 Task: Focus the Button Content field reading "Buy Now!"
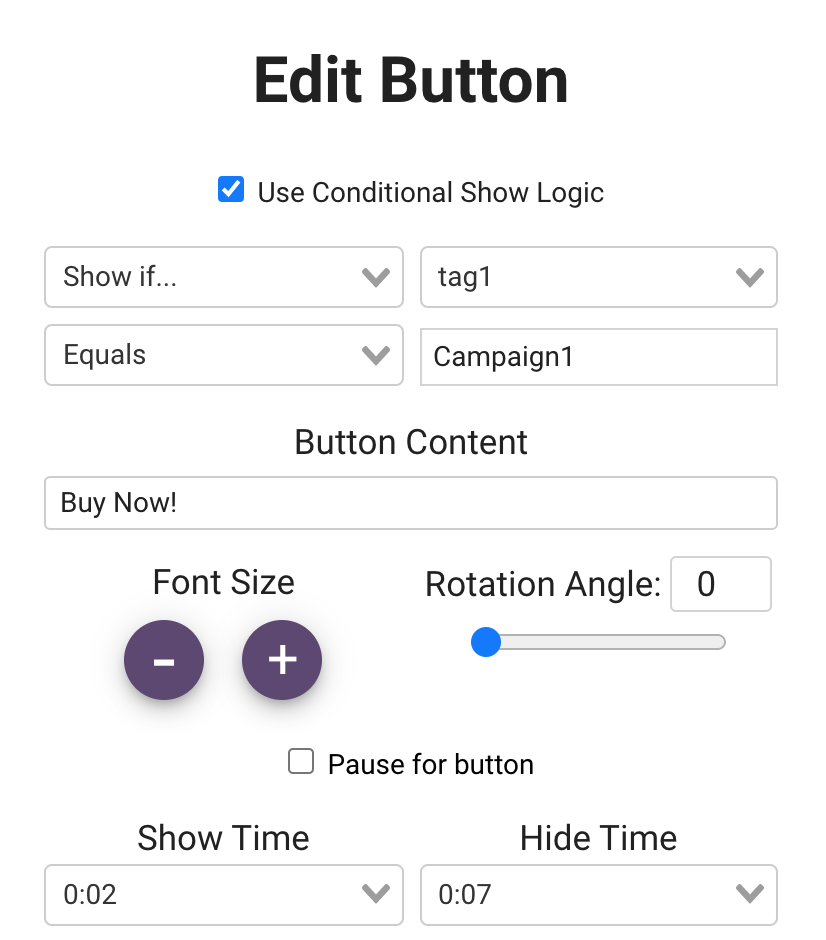pos(410,503)
